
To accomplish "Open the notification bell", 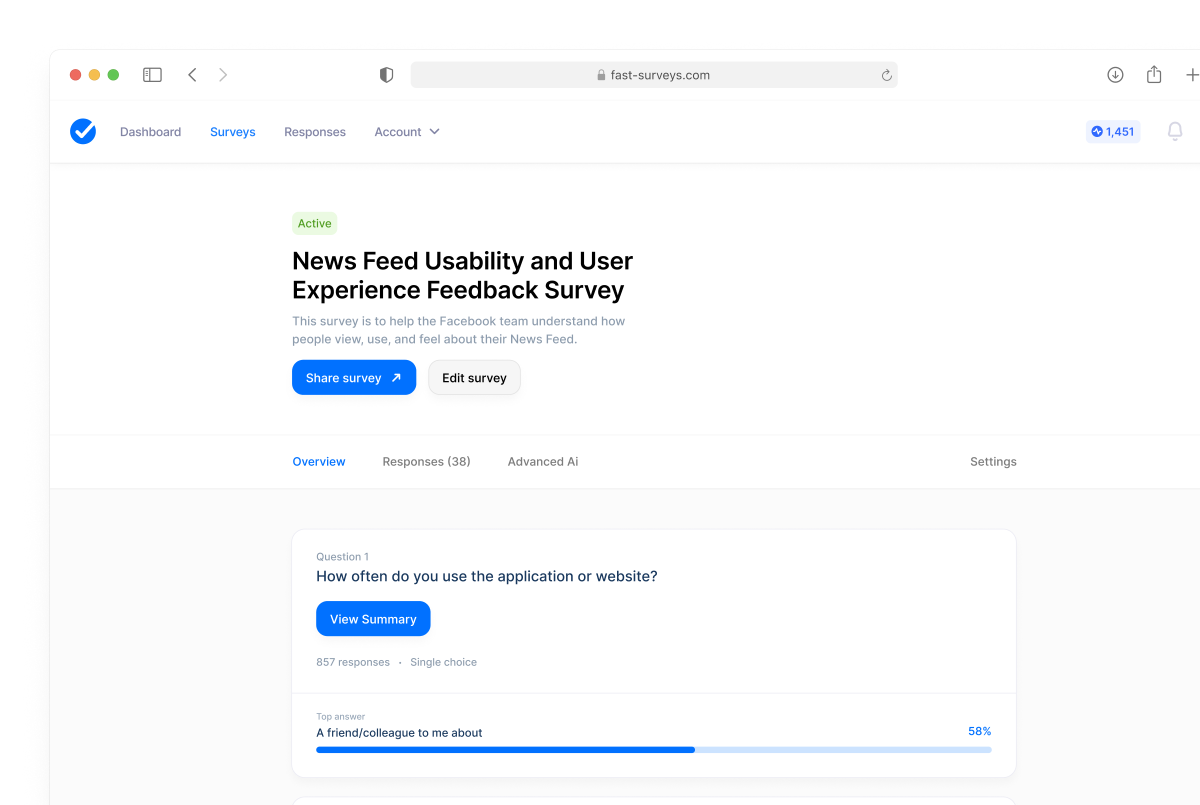I will [x=1175, y=131].
